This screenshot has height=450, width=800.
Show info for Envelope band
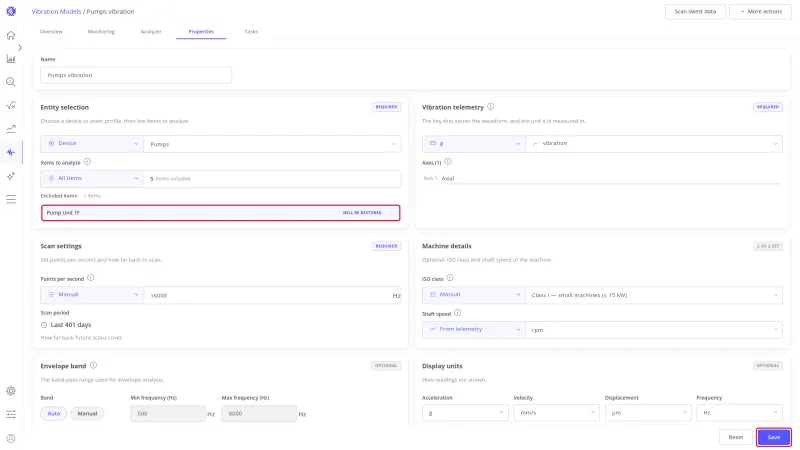[x=93, y=365]
